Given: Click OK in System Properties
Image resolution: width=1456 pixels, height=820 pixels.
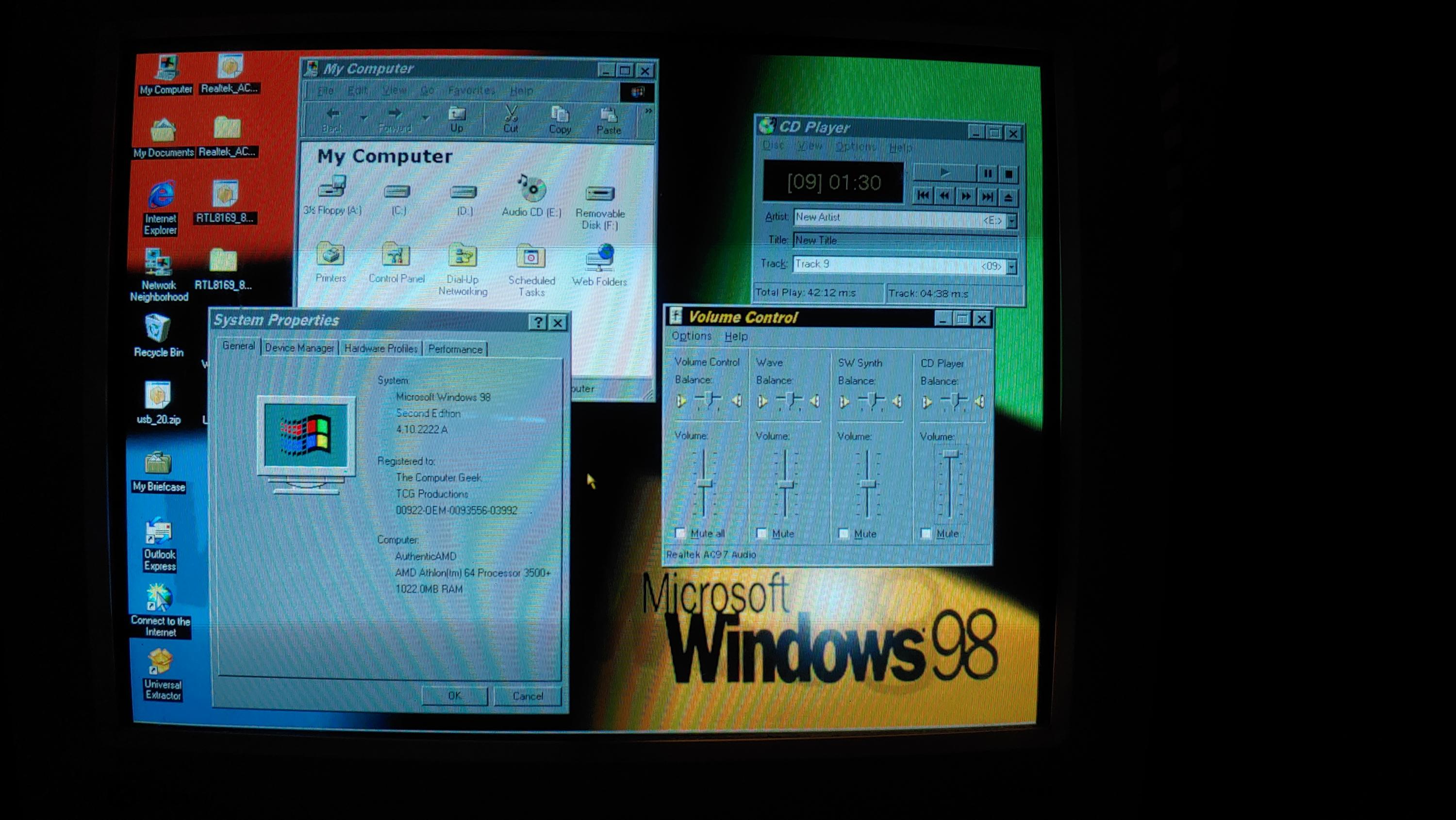Looking at the screenshot, I should (x=454, y=696).
